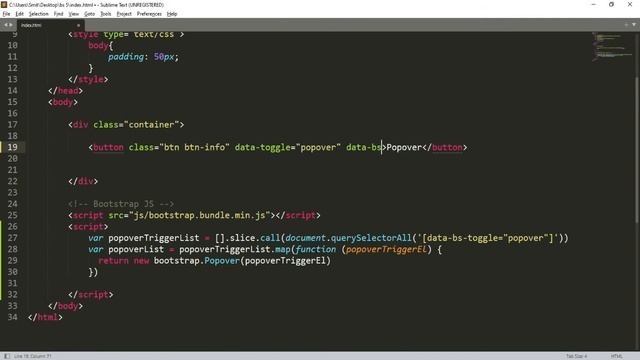This screenshot has height=360, width=640.
Task: Open the File menu
Action: 6,14
